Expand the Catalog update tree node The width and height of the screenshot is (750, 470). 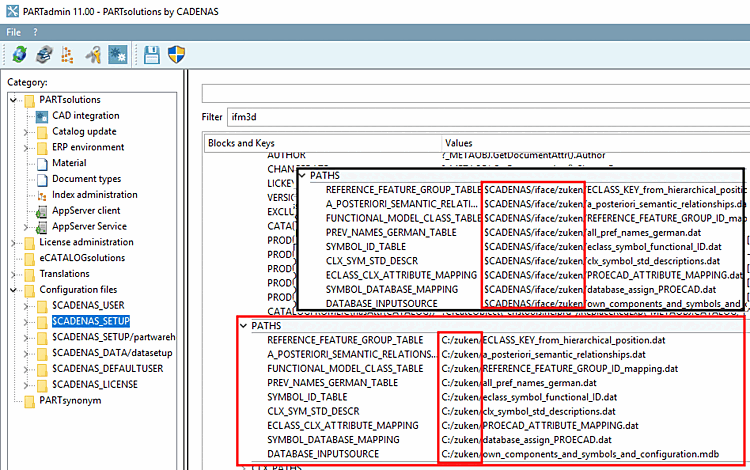(27, 131)
